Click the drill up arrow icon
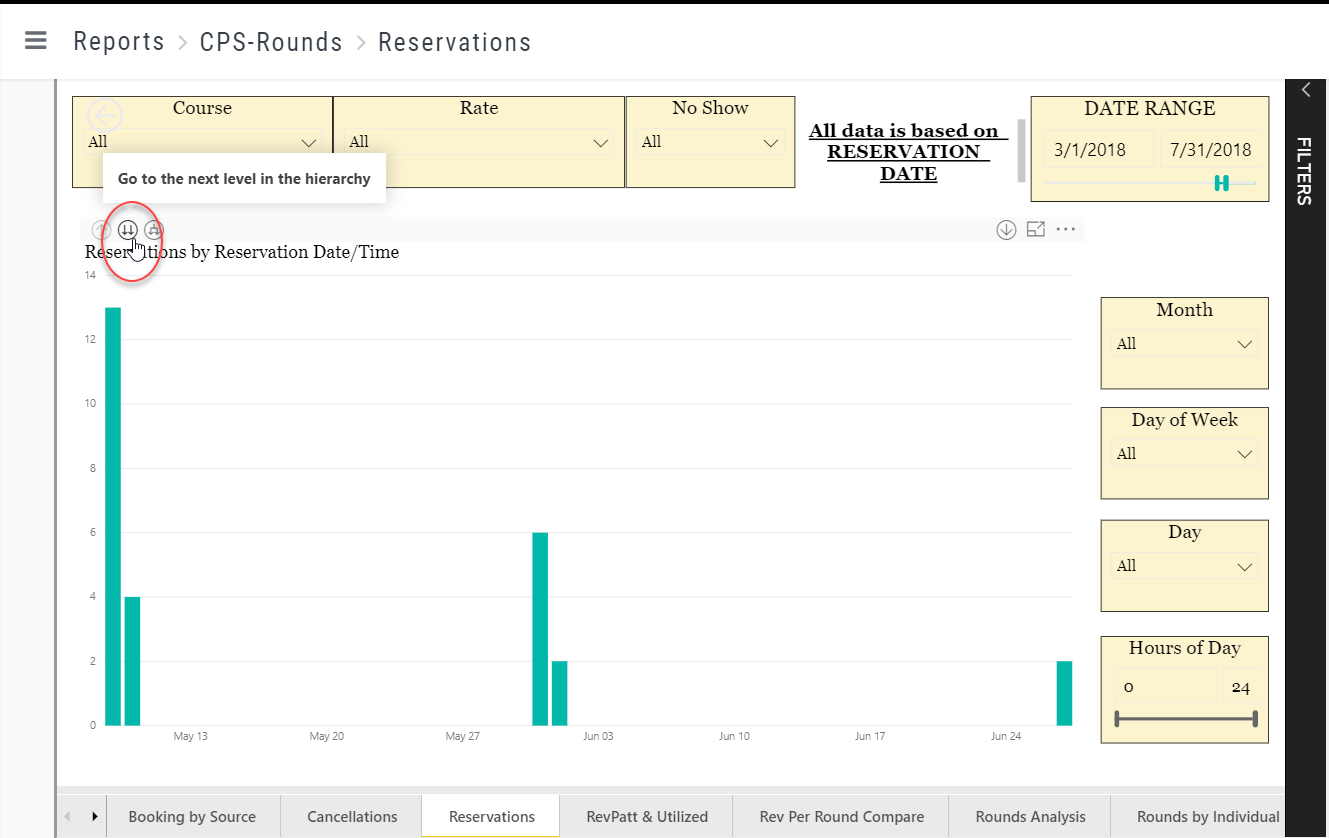The height and width of the screenshot is (838, 1329). coord(101,229)
